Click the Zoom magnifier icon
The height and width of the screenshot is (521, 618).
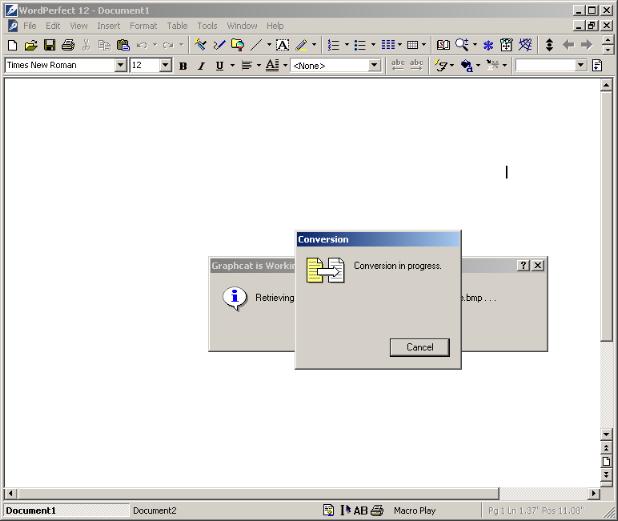coord(462,45)
